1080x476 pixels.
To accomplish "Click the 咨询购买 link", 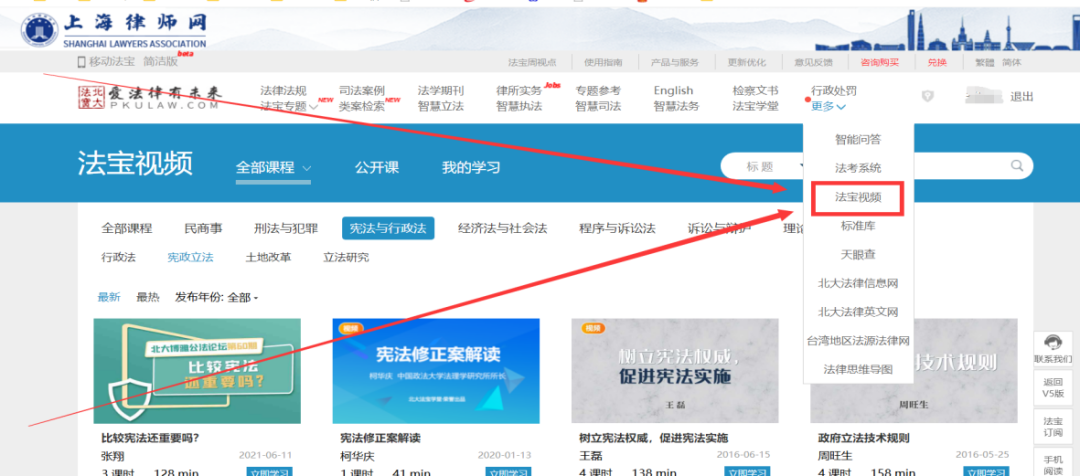I will 879,62.
